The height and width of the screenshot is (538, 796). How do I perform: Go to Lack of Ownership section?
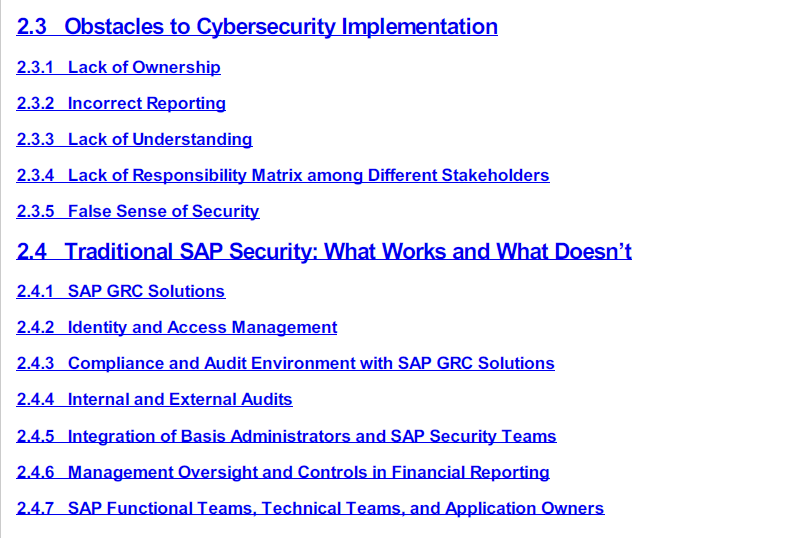click(x=144, y=68)
